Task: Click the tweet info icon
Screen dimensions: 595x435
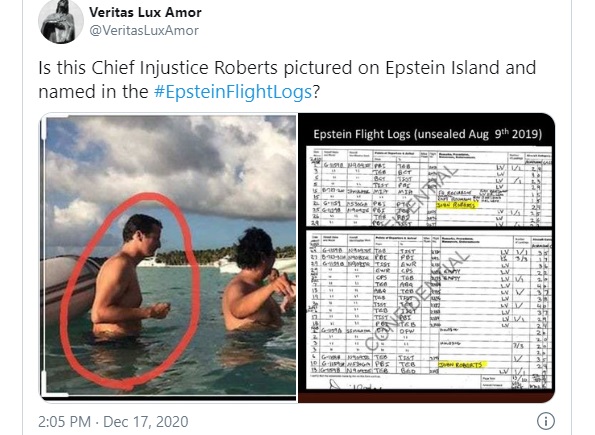Action: [x=546, y=421]
